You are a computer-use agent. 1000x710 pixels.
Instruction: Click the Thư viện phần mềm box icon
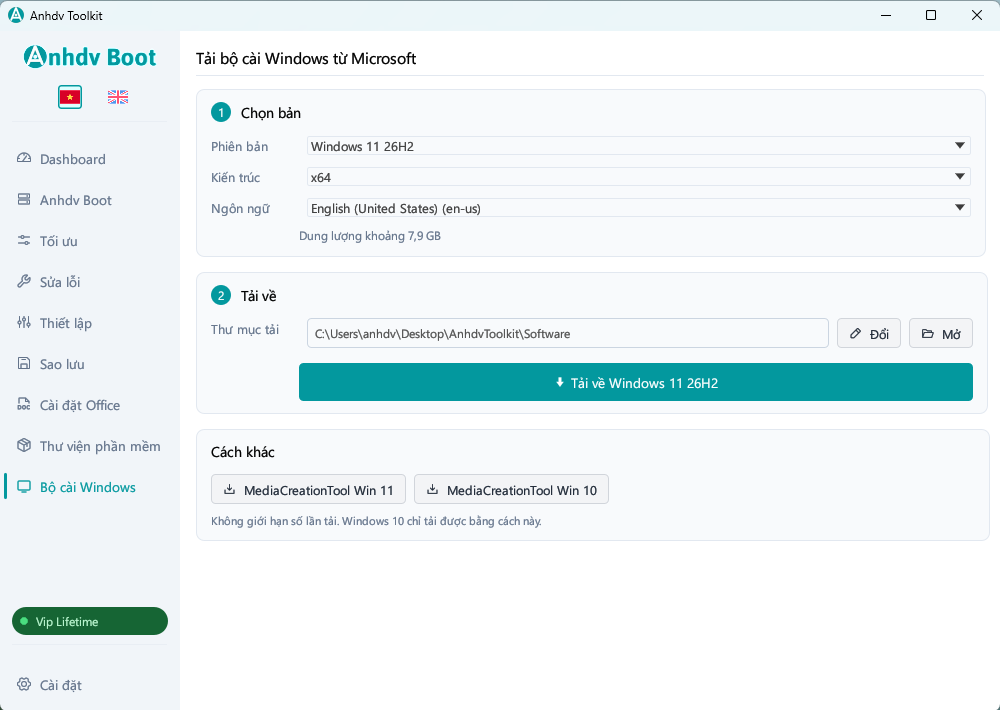tap(24, 445)
